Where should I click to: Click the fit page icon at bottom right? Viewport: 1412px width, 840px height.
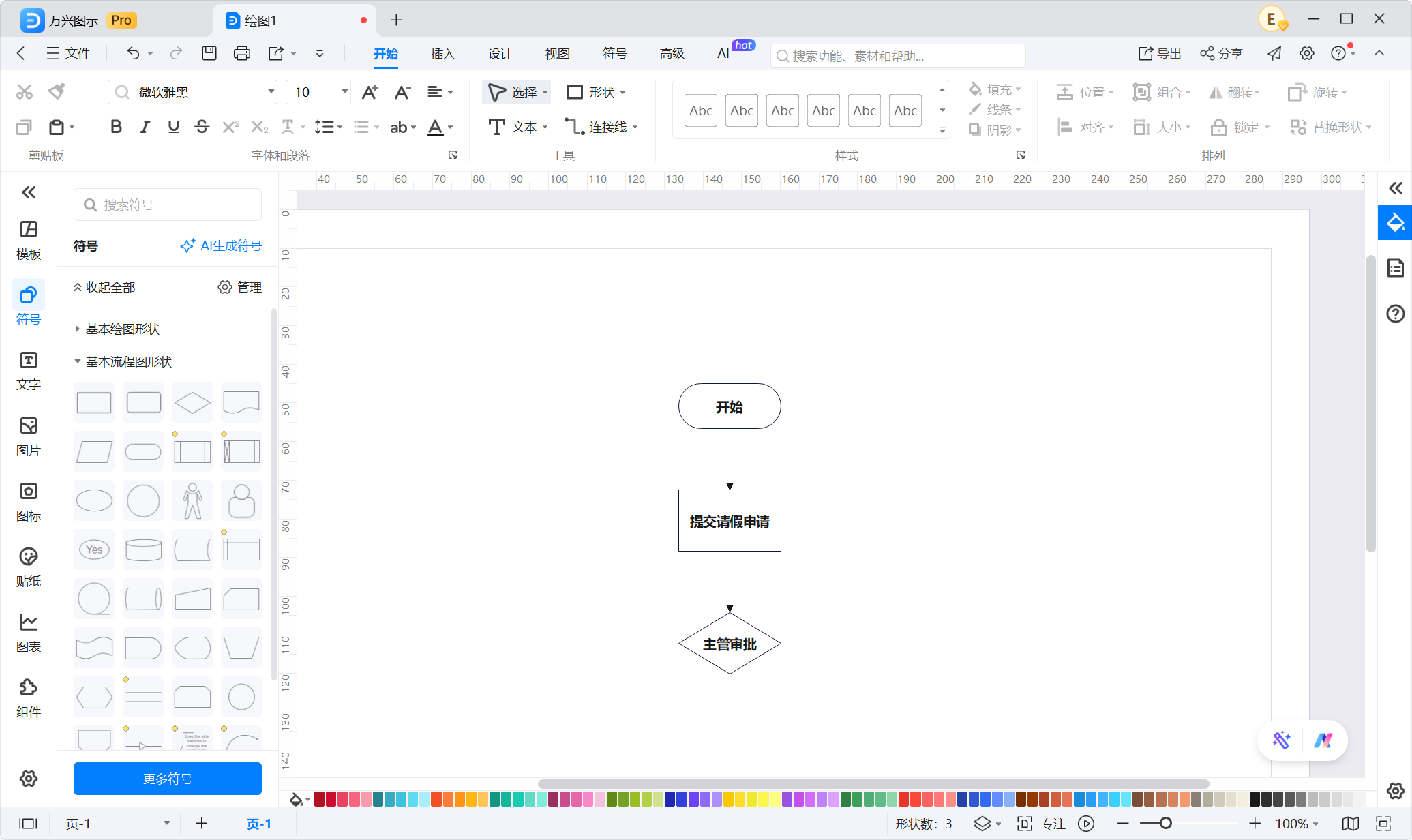[1383, 824]
